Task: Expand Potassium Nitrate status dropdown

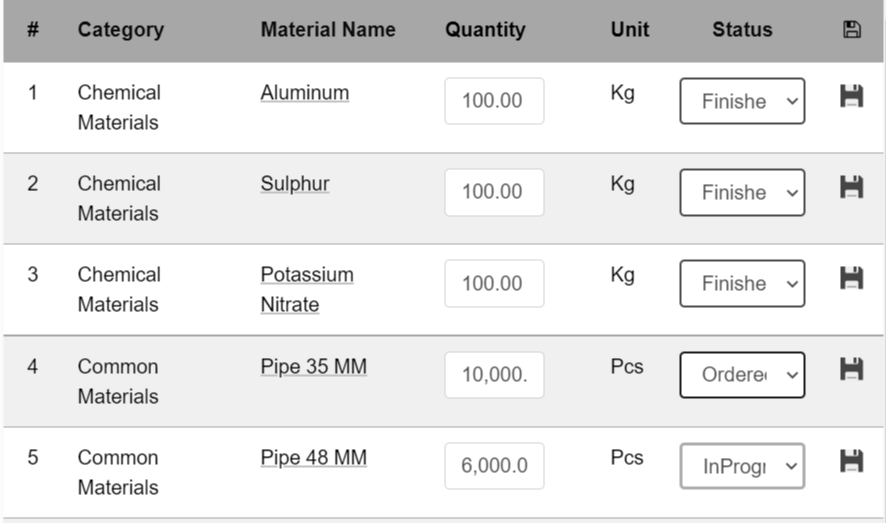Action: (742, 283)
